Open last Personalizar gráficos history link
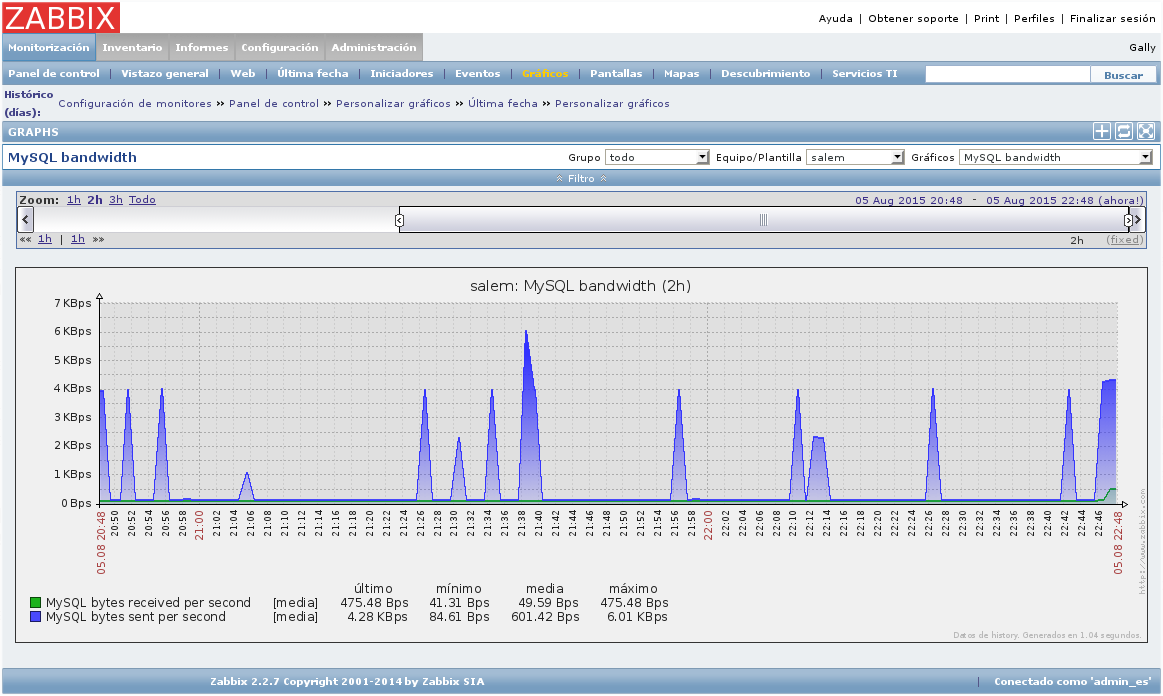Screen dimensions: 1163x696 [x=612, y=103]
